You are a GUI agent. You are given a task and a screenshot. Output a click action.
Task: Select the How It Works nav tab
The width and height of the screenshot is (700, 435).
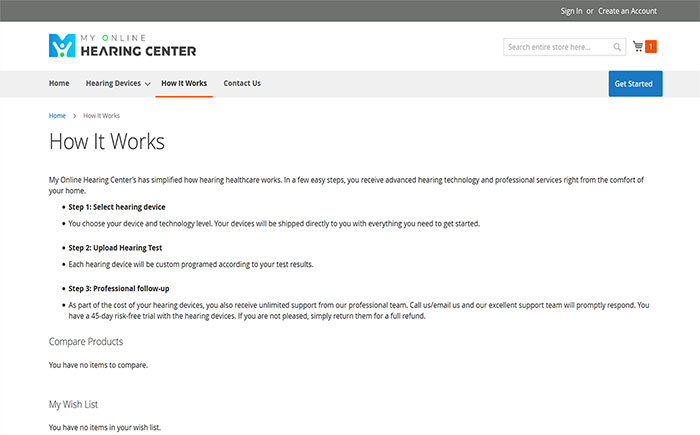184,84
